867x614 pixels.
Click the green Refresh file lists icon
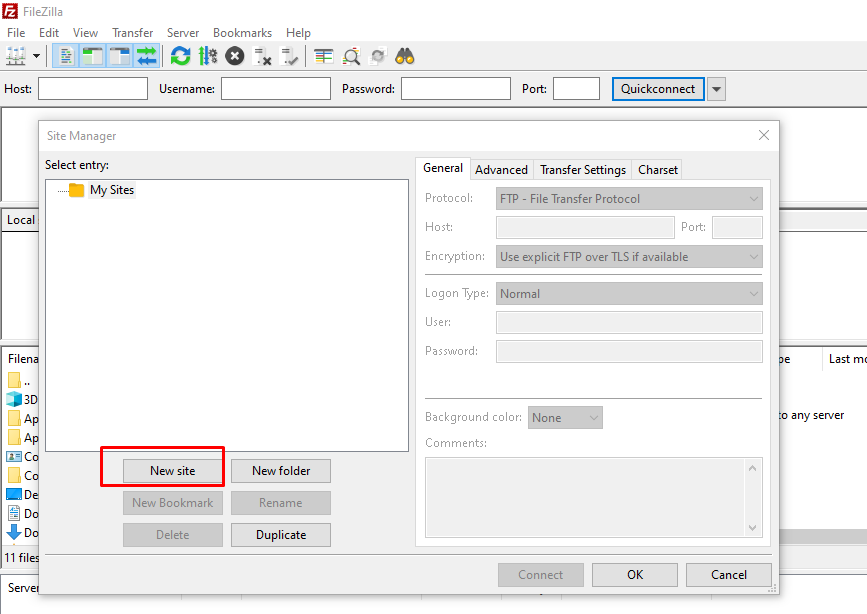pos(180,56)
